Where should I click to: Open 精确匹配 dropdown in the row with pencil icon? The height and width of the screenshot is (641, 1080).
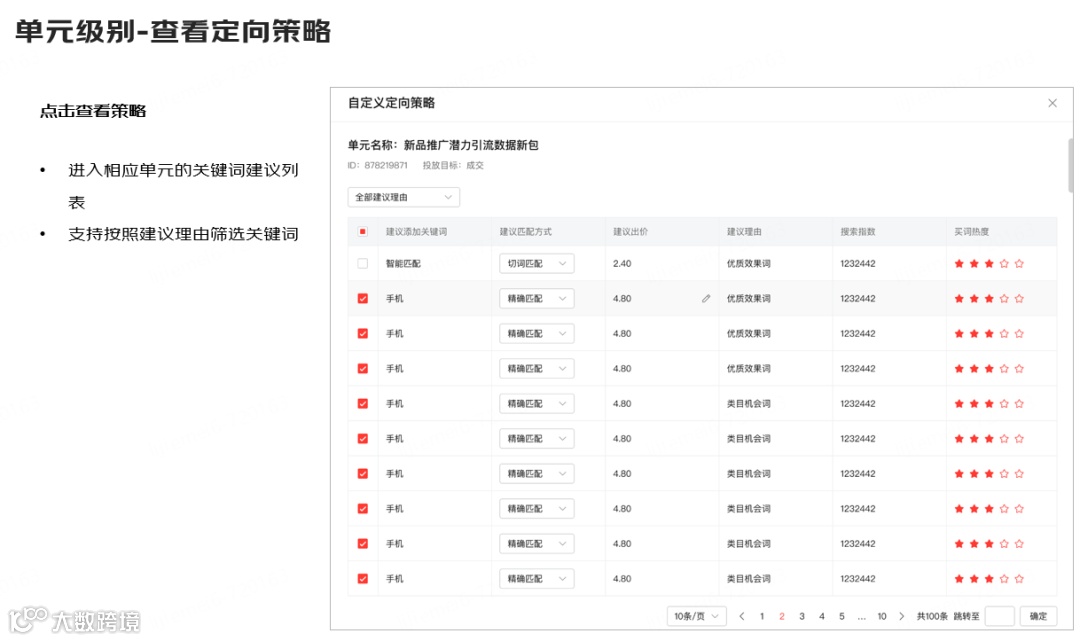click(x=537, y=298)
